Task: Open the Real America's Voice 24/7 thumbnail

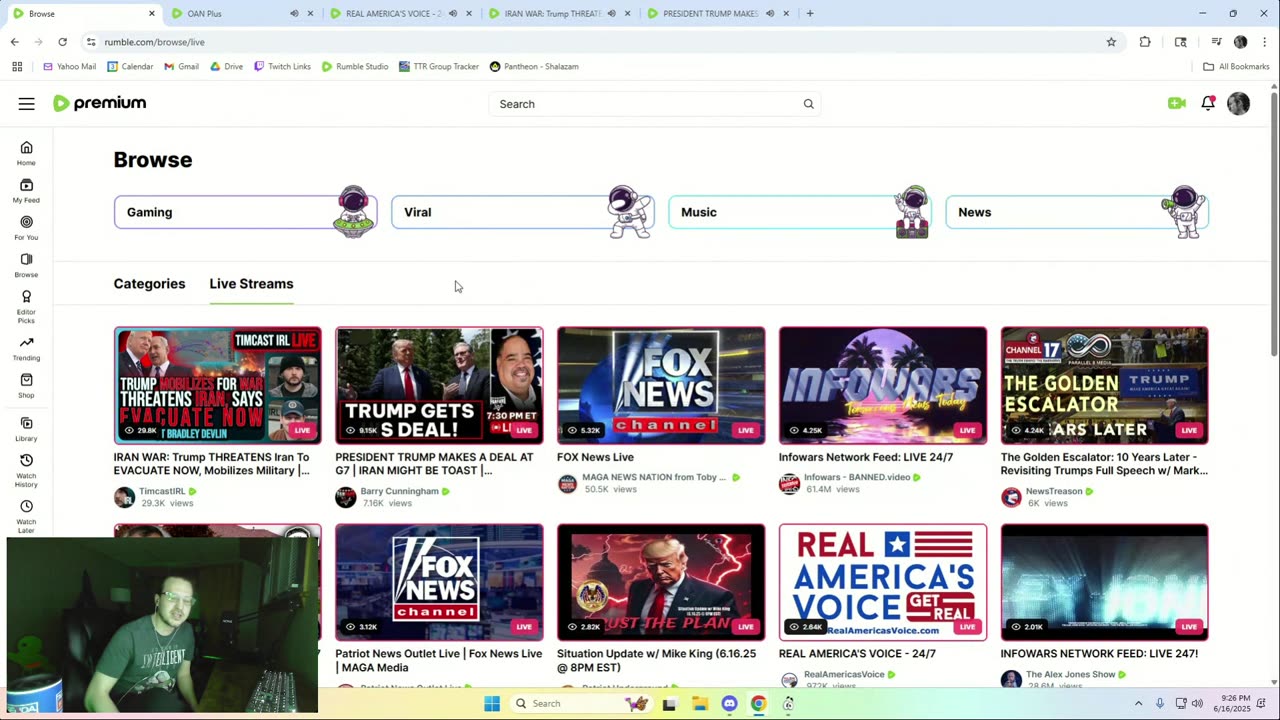Action: 883,582
